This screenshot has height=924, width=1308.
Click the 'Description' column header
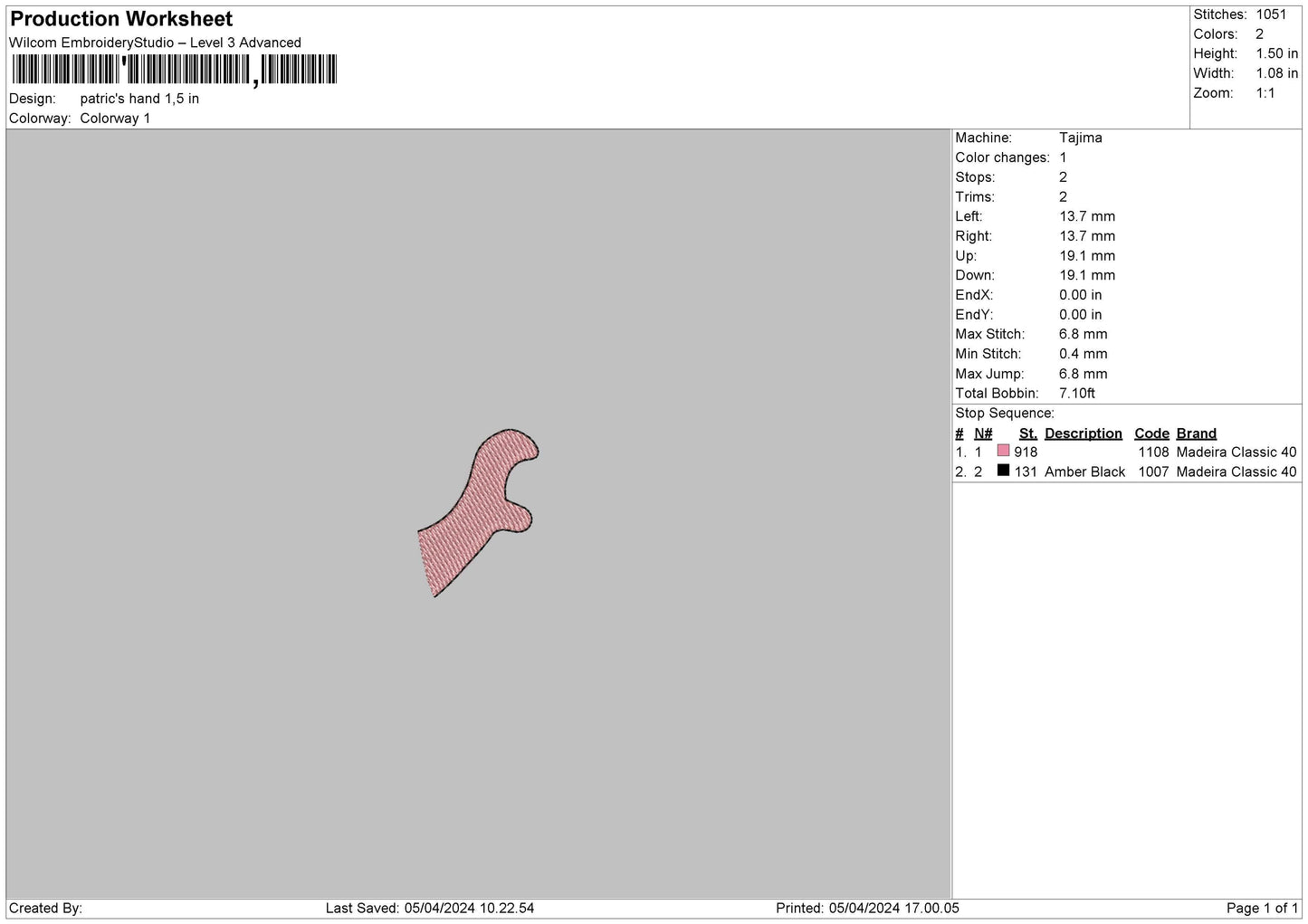pyautogui.click(x=1084, y=433)
